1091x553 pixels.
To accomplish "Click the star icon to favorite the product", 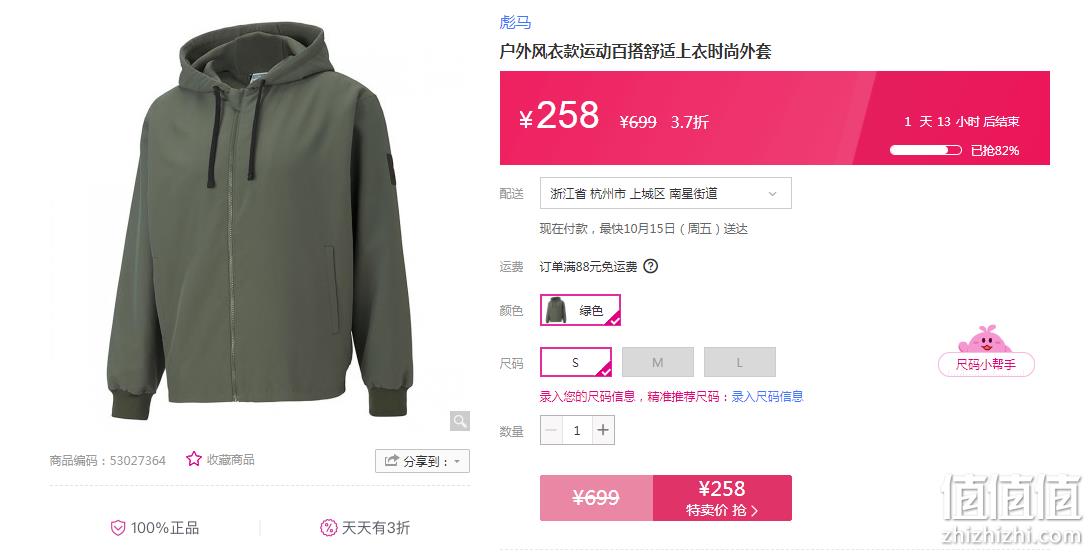I will pos(193,459).
